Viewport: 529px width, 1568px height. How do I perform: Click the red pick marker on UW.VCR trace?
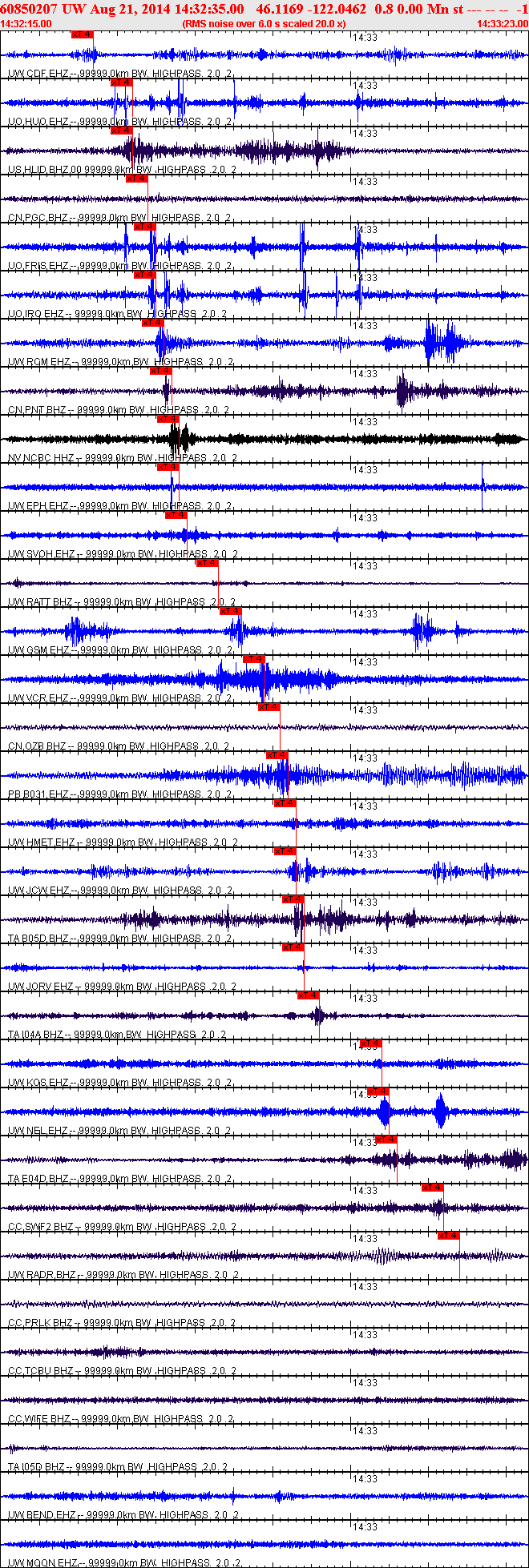[254, 659]
